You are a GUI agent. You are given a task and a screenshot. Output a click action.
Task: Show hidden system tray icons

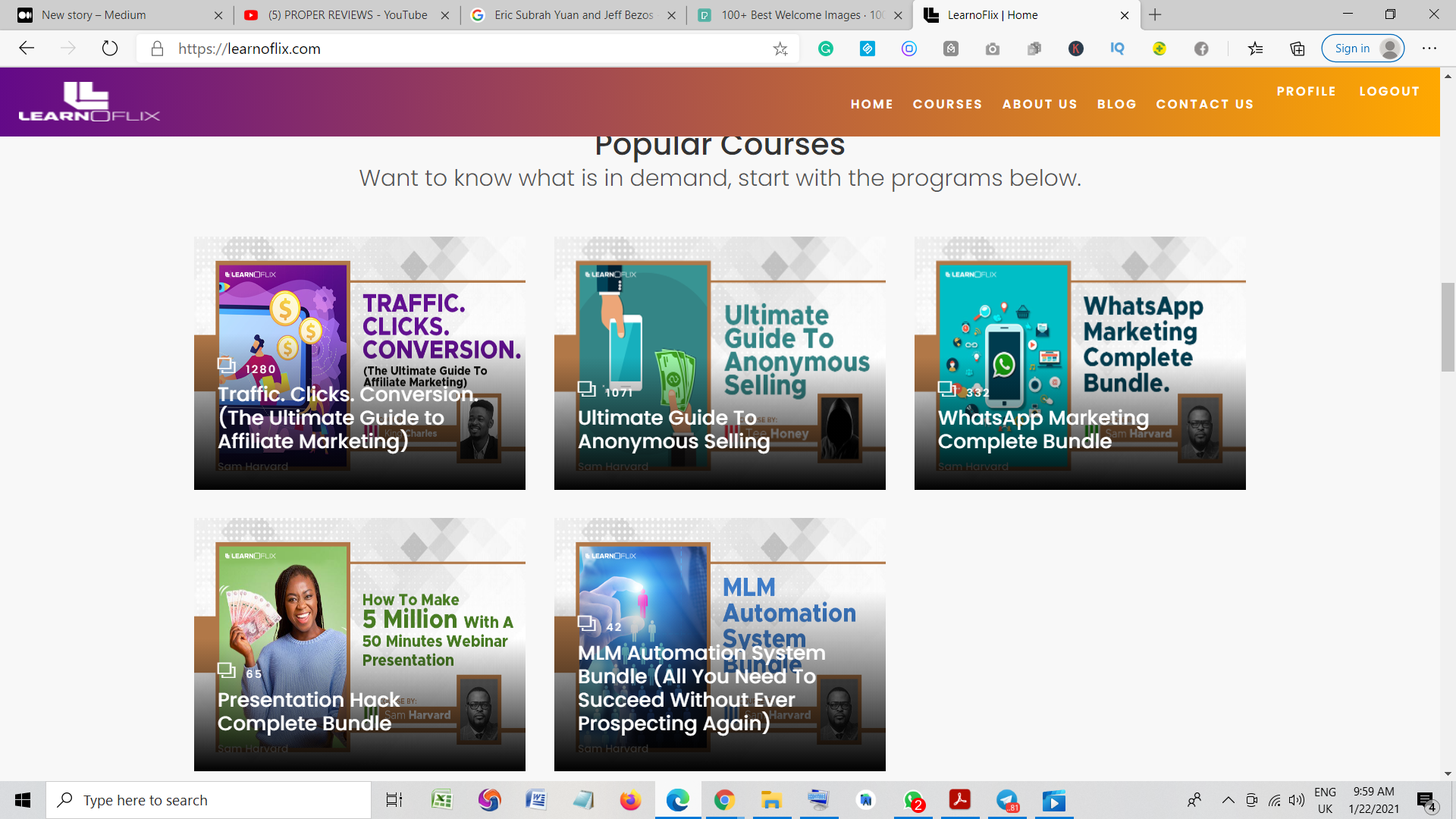coord(1228,800)
